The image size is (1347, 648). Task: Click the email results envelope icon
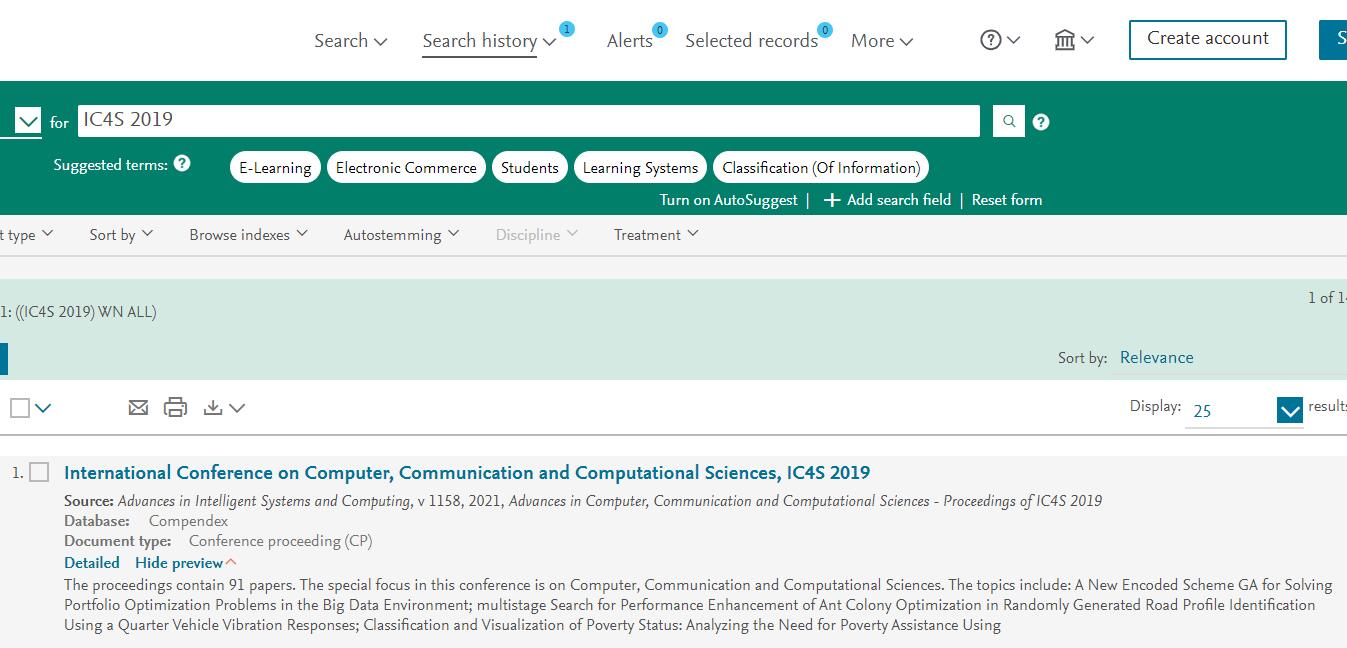[138, 407]
